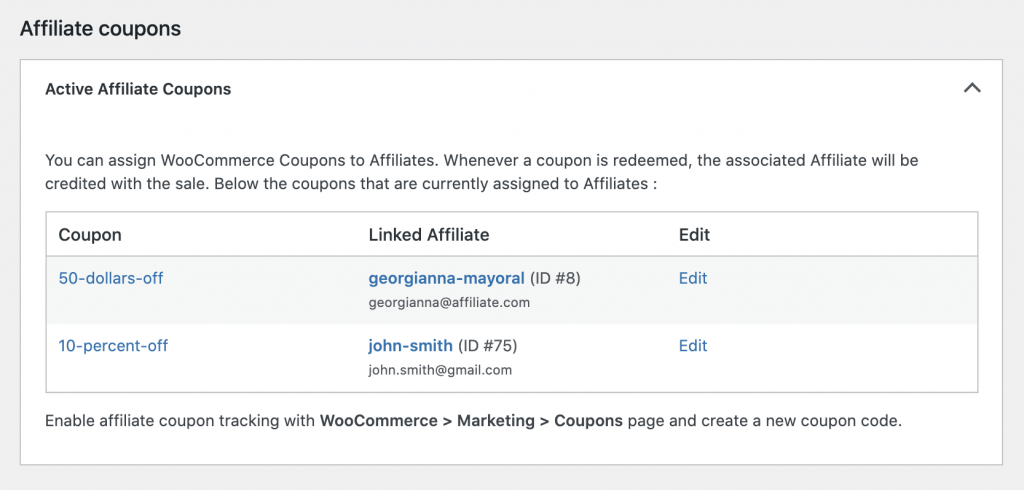Screen dimensions: 1024x490
Task: Select the georgianna@affiliate.com email text
Action: click(449, 302)
